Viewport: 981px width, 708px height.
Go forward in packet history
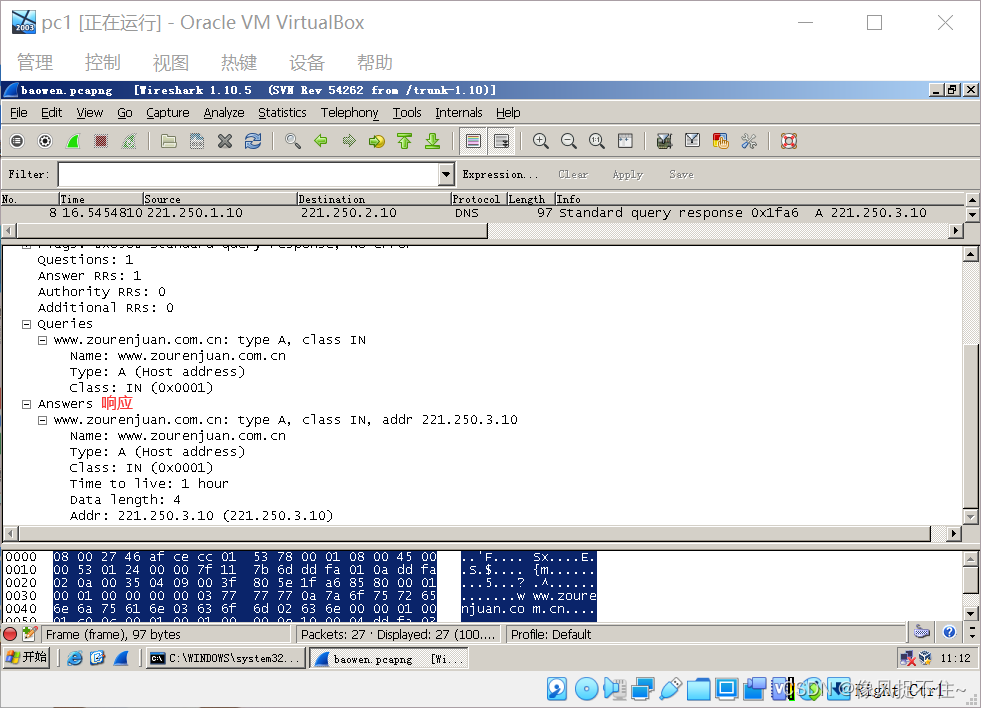click(348, 141)
